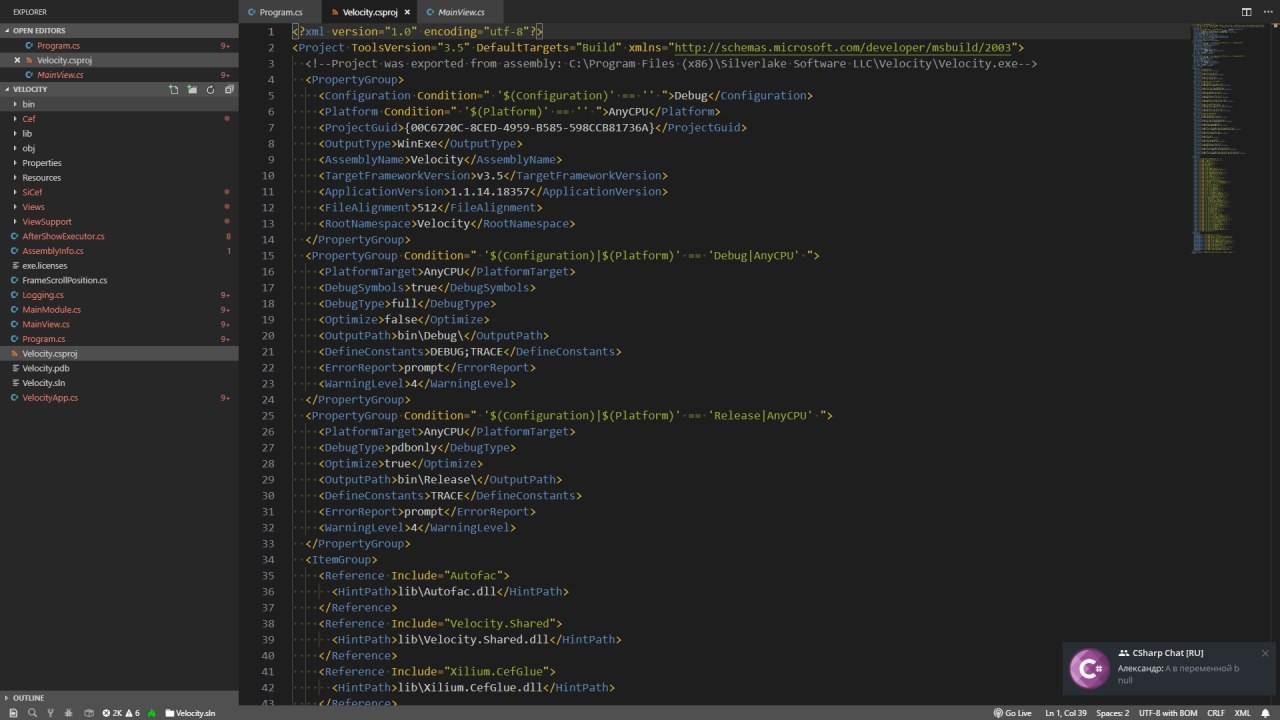Open MainModule.cs in the file tree

(119, 309)
